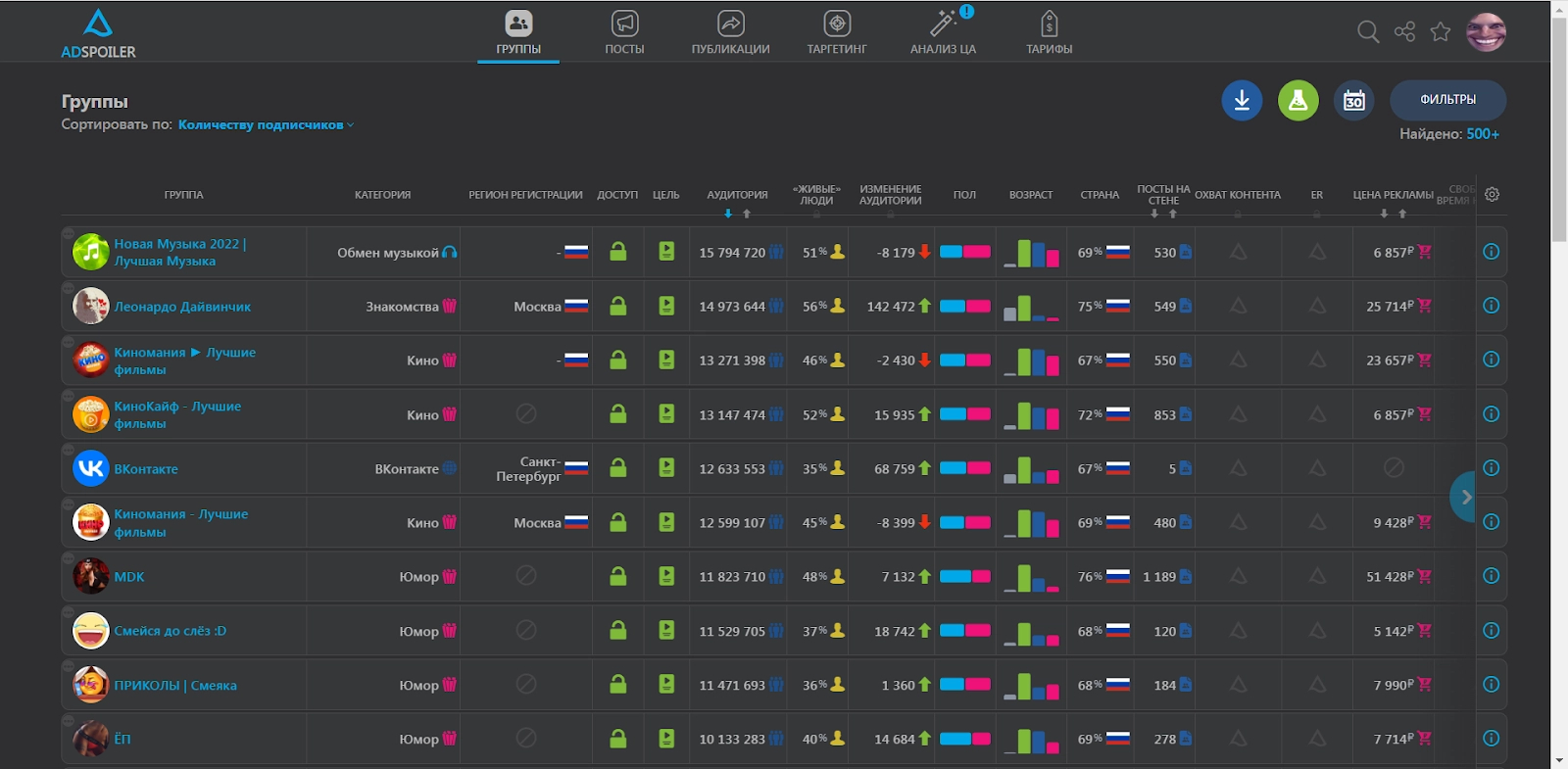The height and width of the screenshot is (769, 1568).
Task: Click the gender ratio bar for Леонардо Дайвинчик
Action: point(964,306)
